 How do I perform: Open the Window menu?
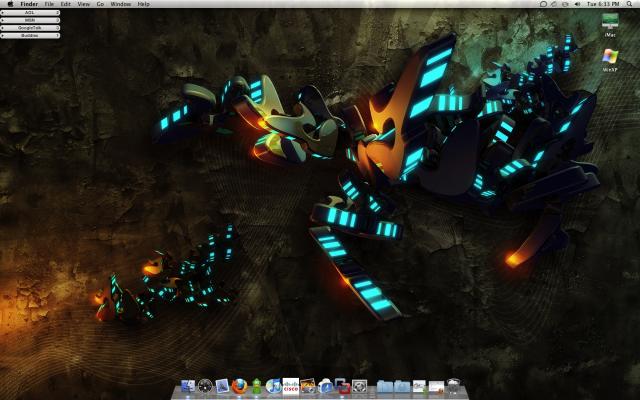click(x=120, y=4)
